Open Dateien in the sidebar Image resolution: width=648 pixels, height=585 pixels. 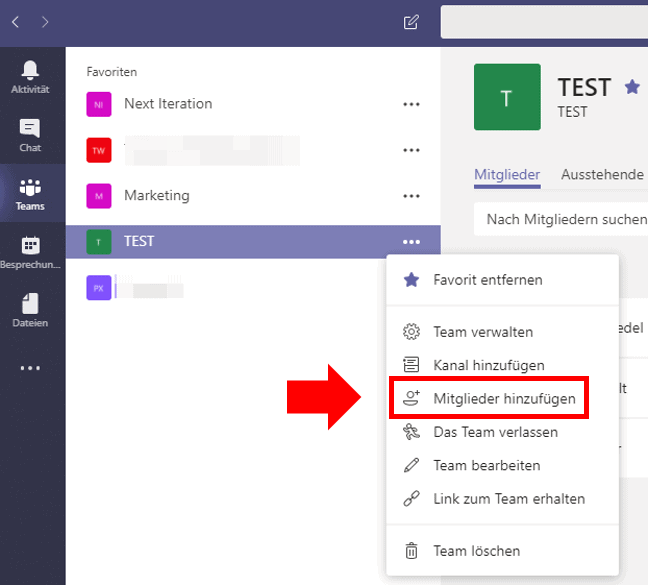coord(30,310)
